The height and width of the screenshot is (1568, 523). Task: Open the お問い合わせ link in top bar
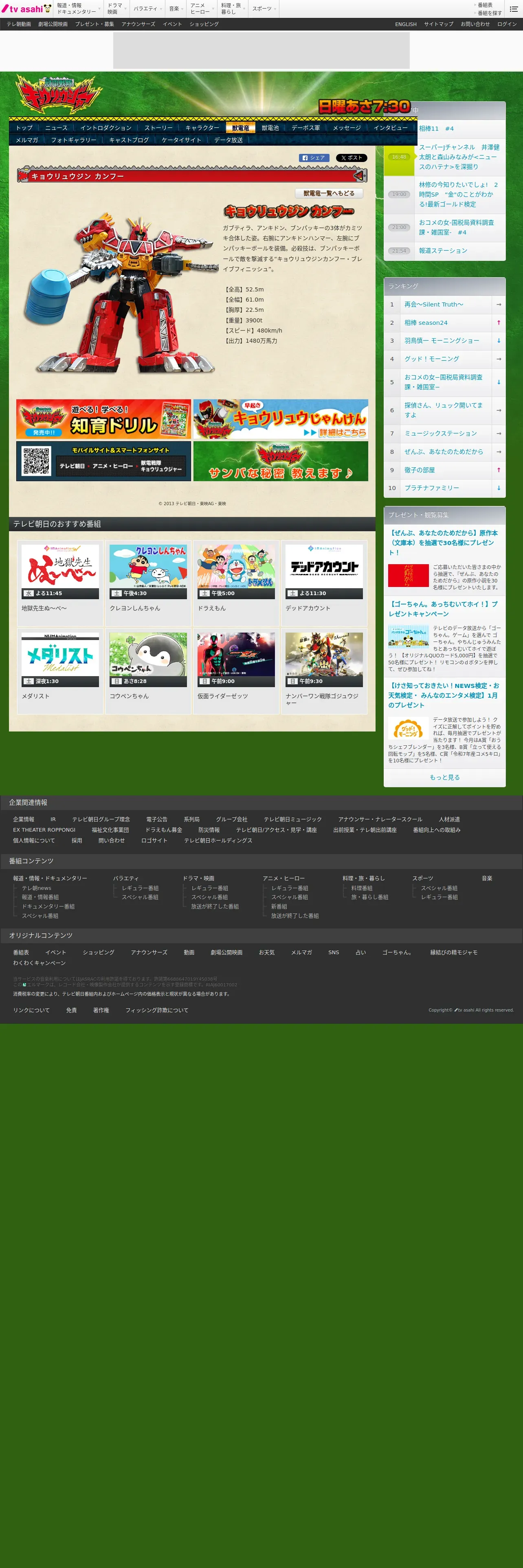pyautogui.click(x=475, y=24)
